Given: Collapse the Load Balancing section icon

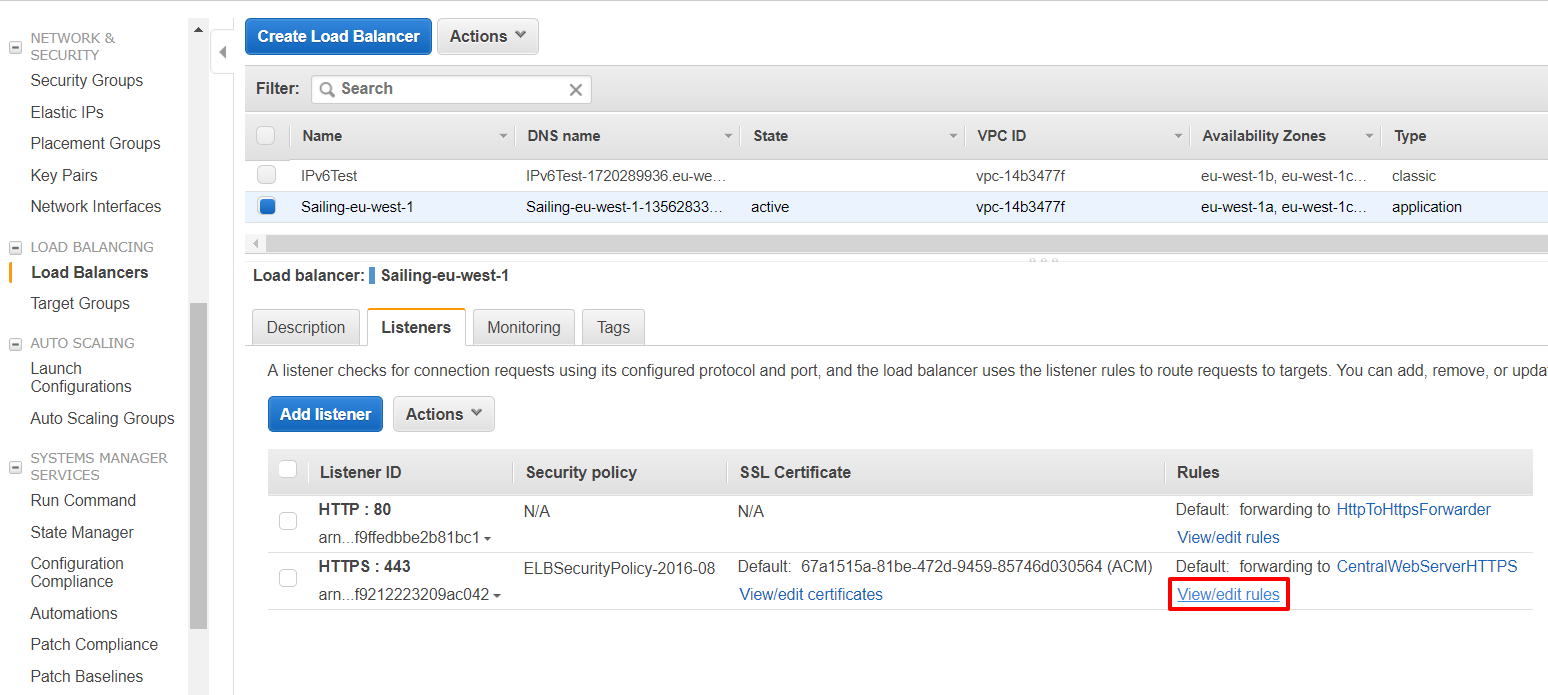Looking at the screenshot, I should [15, 248].
